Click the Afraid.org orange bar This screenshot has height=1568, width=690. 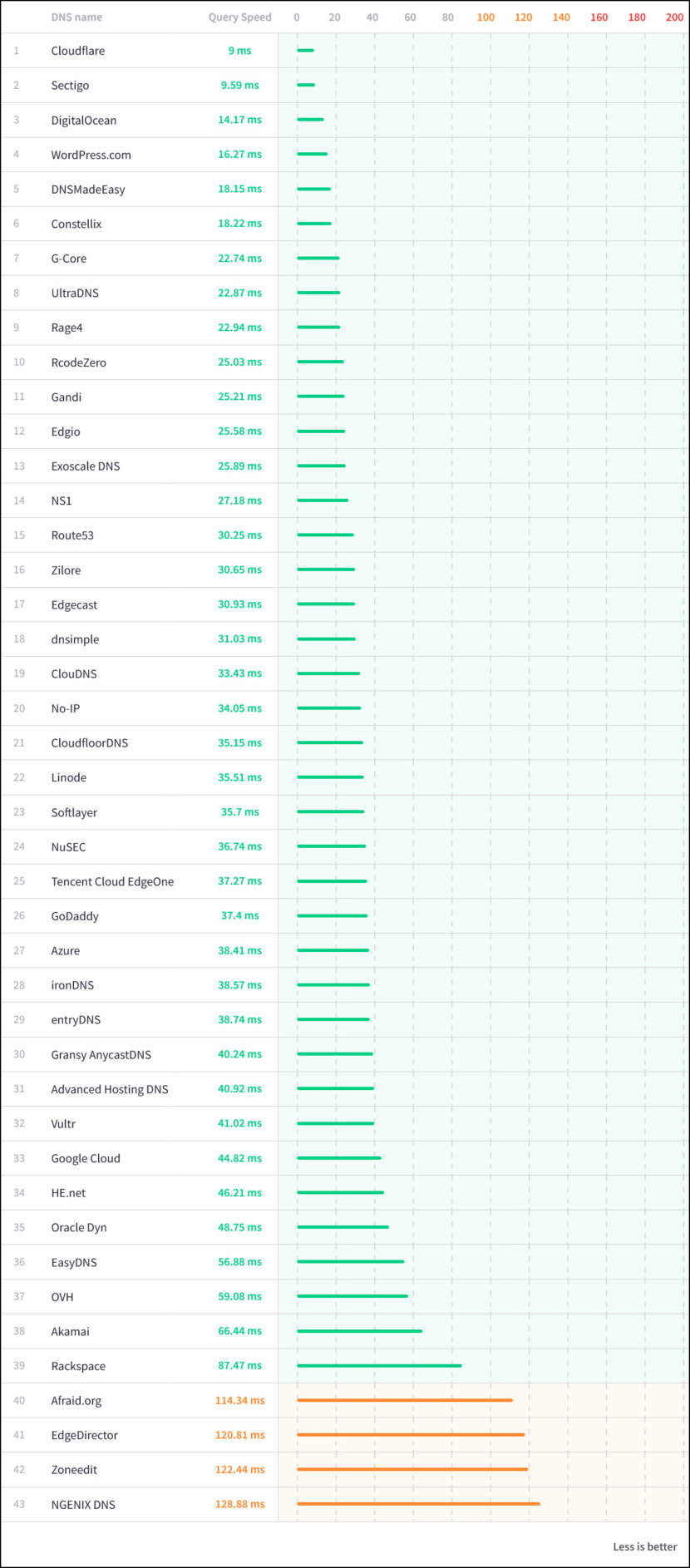point(405,1400)
